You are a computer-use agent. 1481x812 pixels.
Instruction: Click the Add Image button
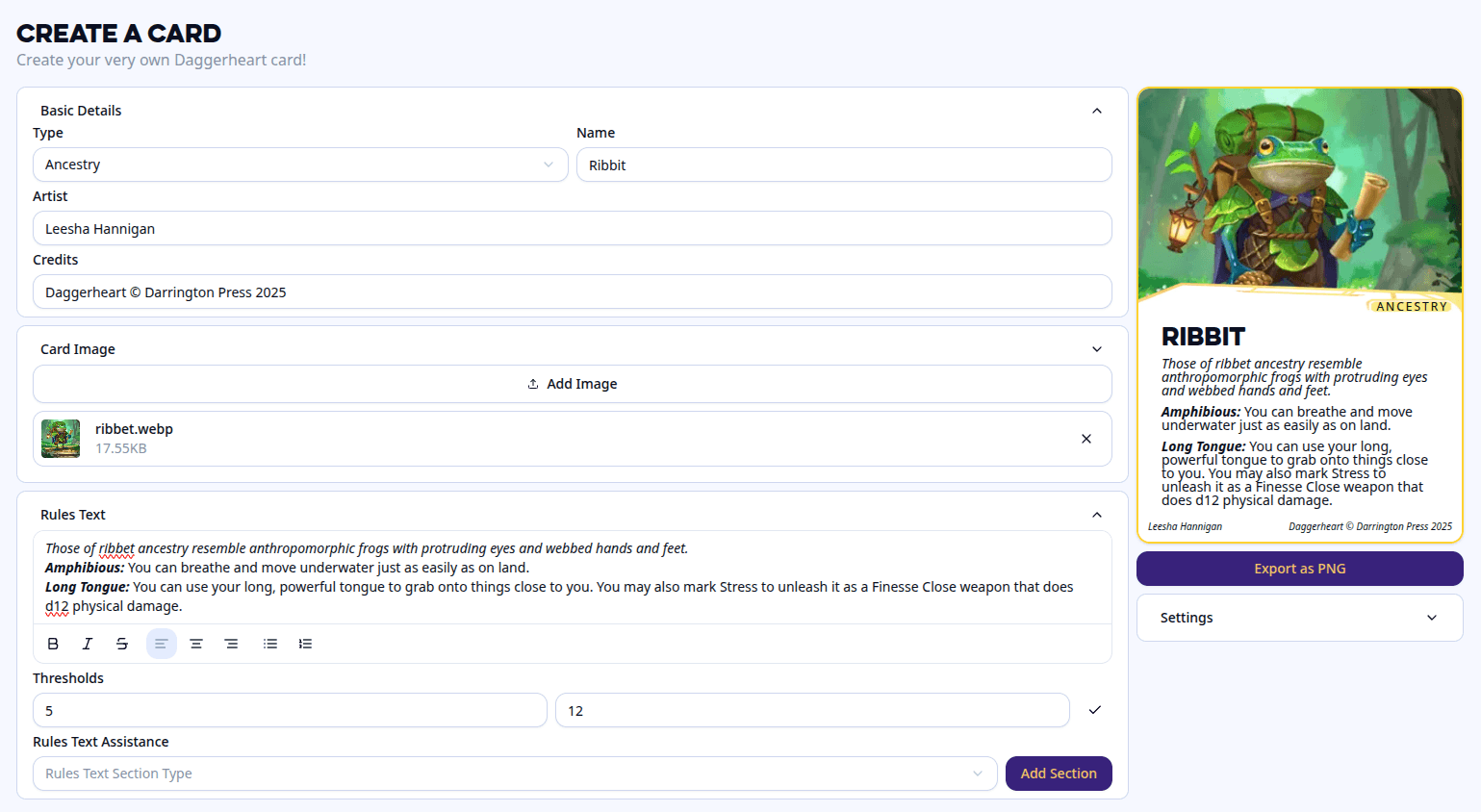tap(573, 384)
